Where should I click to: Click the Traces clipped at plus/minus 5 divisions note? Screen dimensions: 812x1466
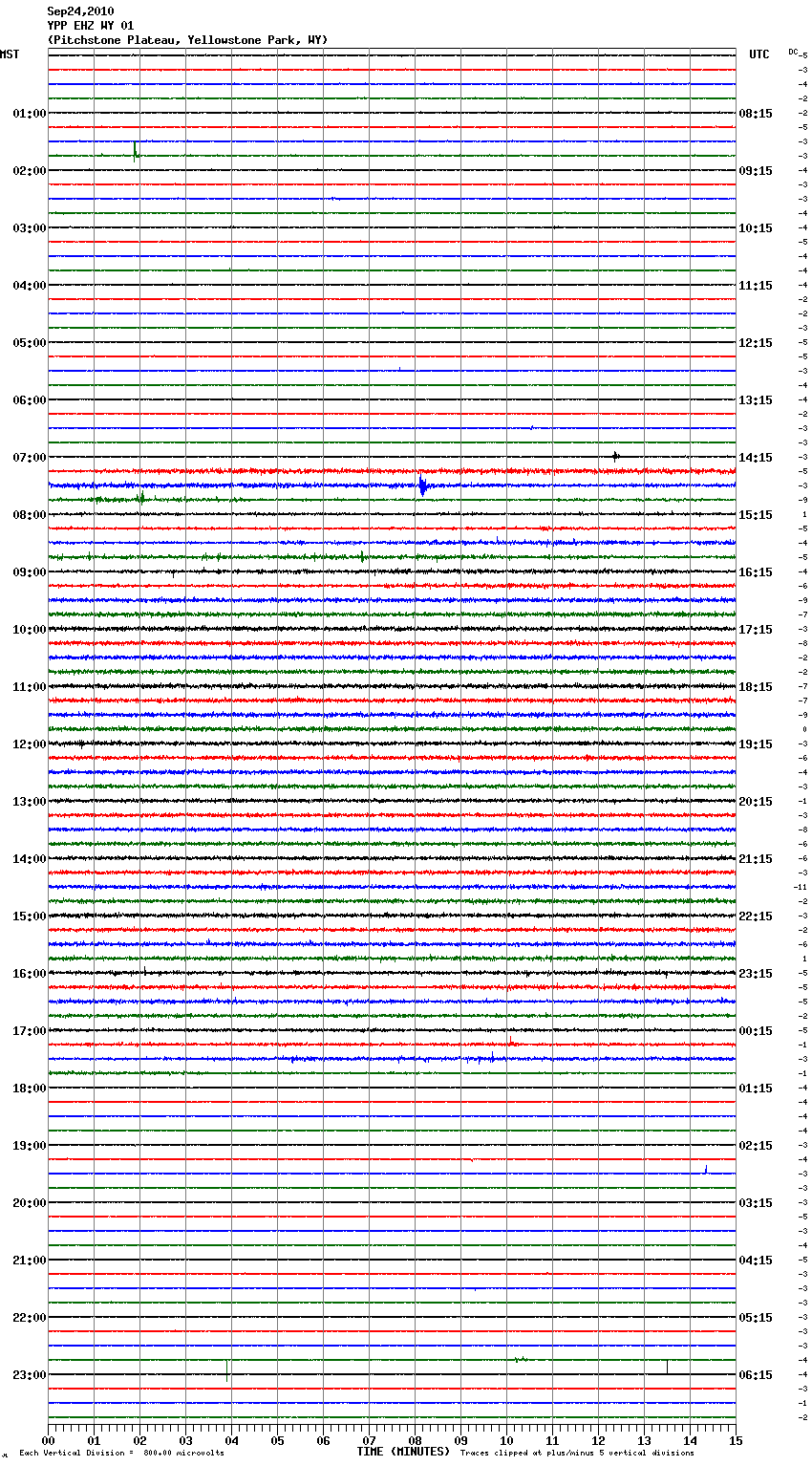click(x=577, y=1454)
